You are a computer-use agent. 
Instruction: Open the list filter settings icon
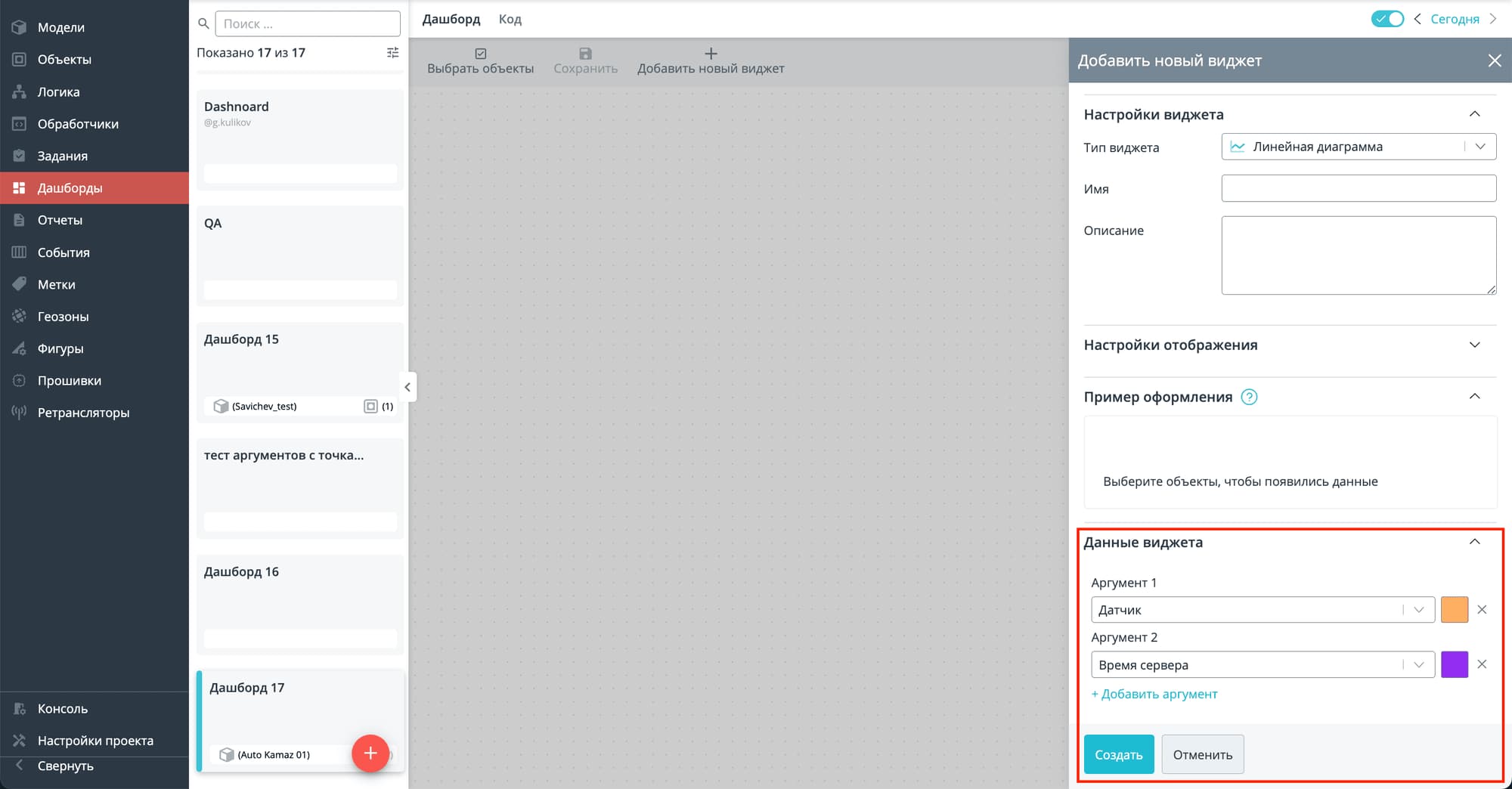tap(392, 53)
